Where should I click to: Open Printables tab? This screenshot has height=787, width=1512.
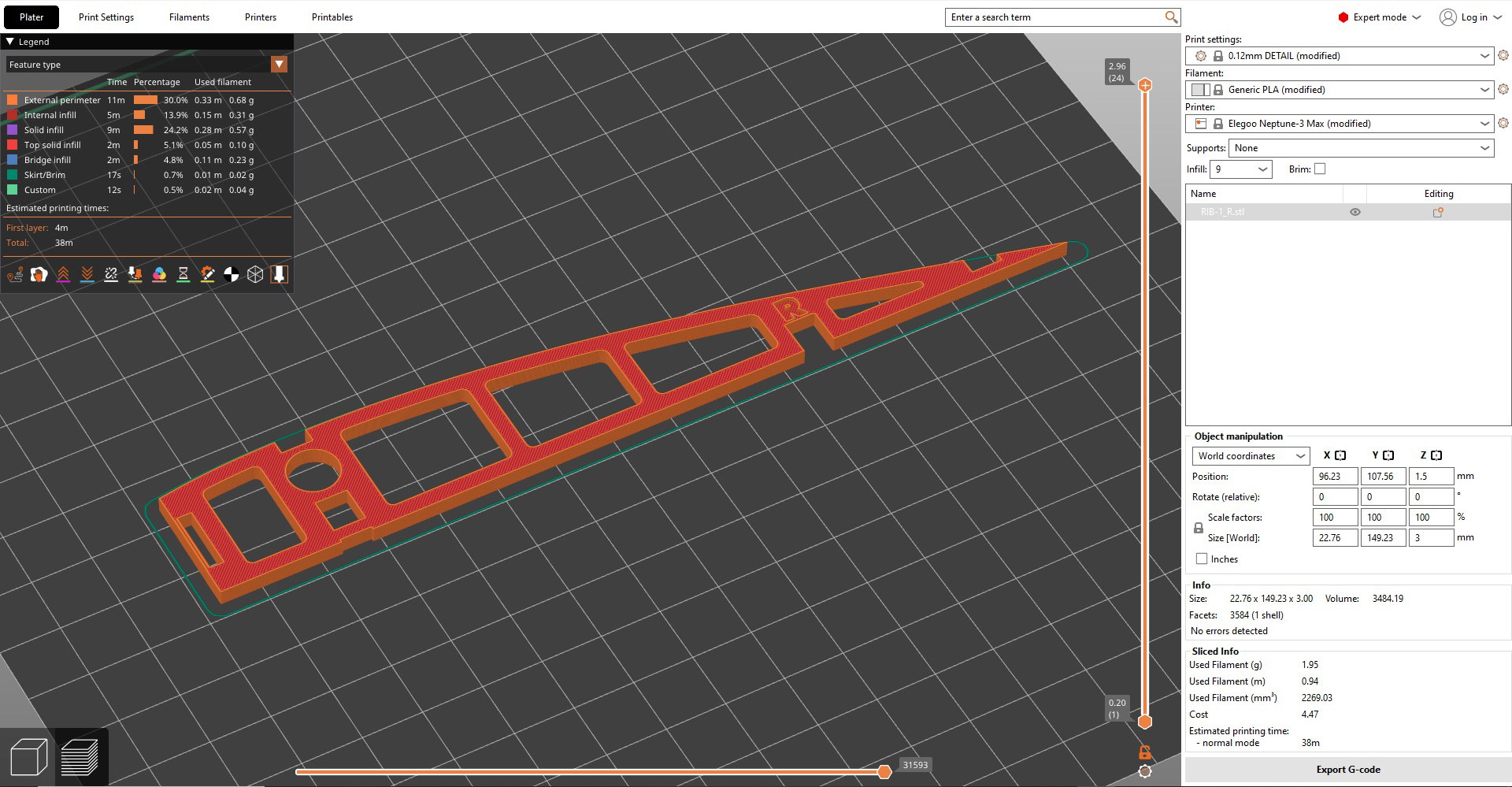click(332, 17)
